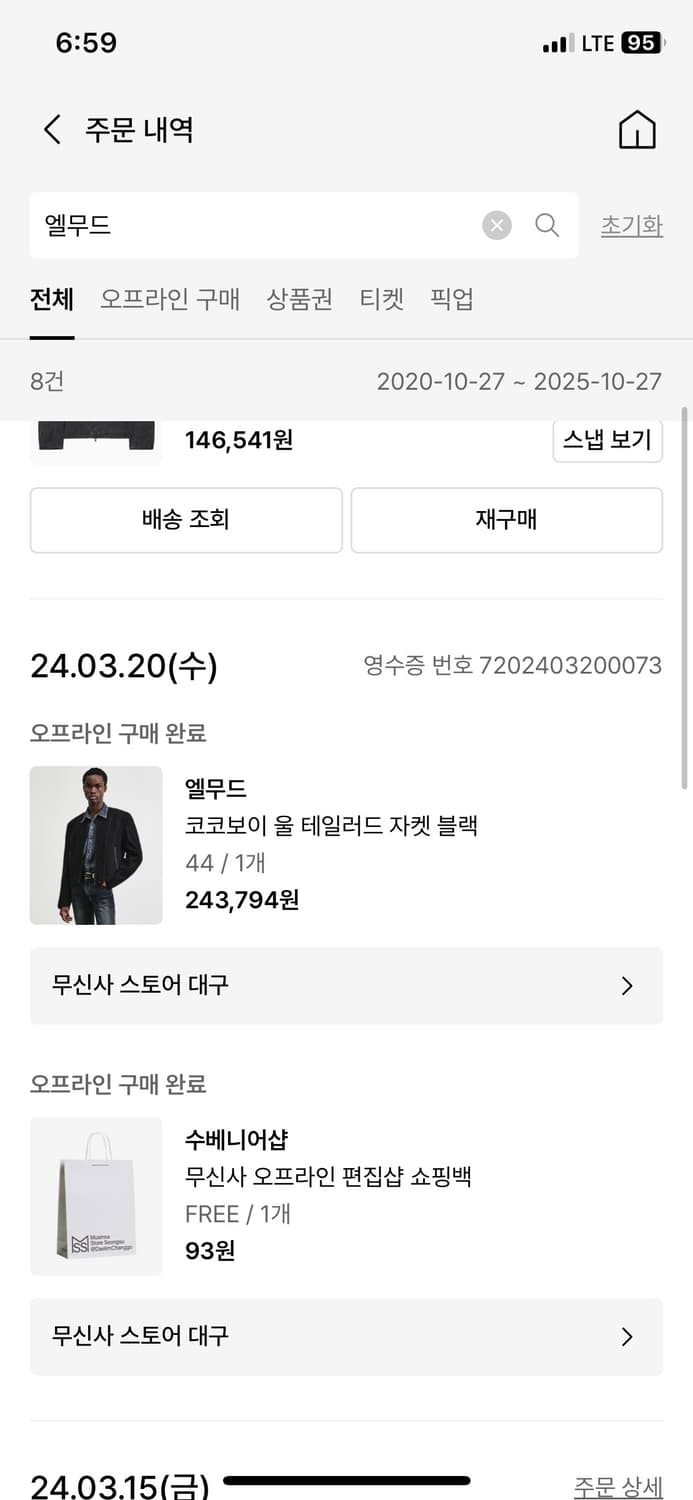693x1500 pixels.
Task: Expand 무신사 스토어 대구 row under shopping bag
Action: tap(346, 1337)
